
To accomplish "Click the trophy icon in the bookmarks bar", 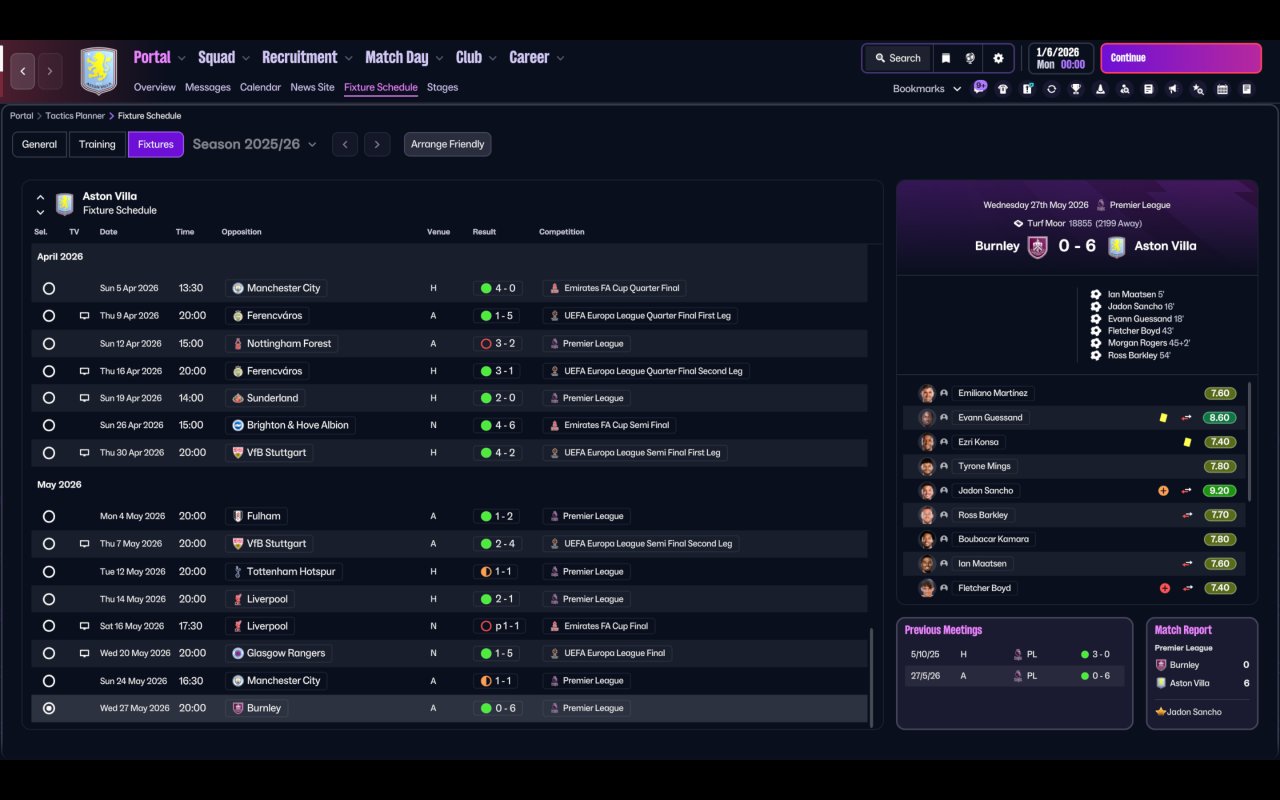I will [x=1076, y=89].
